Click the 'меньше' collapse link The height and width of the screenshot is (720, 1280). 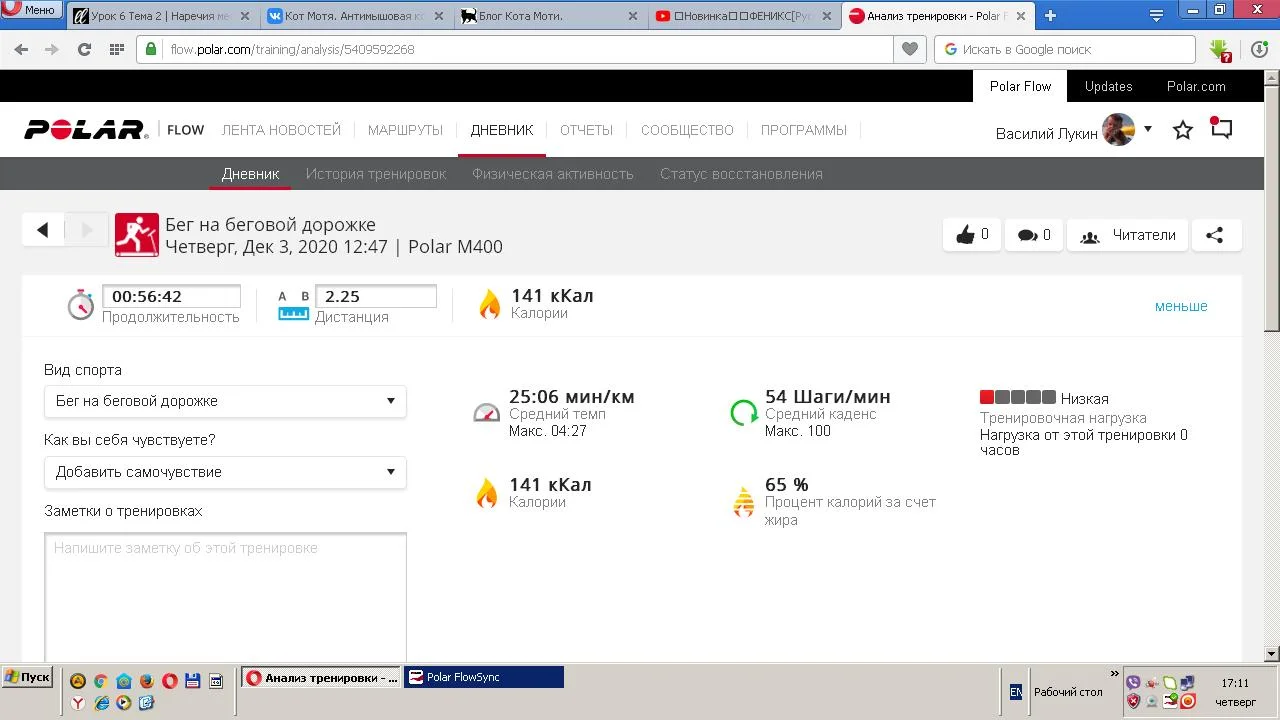1181,306
